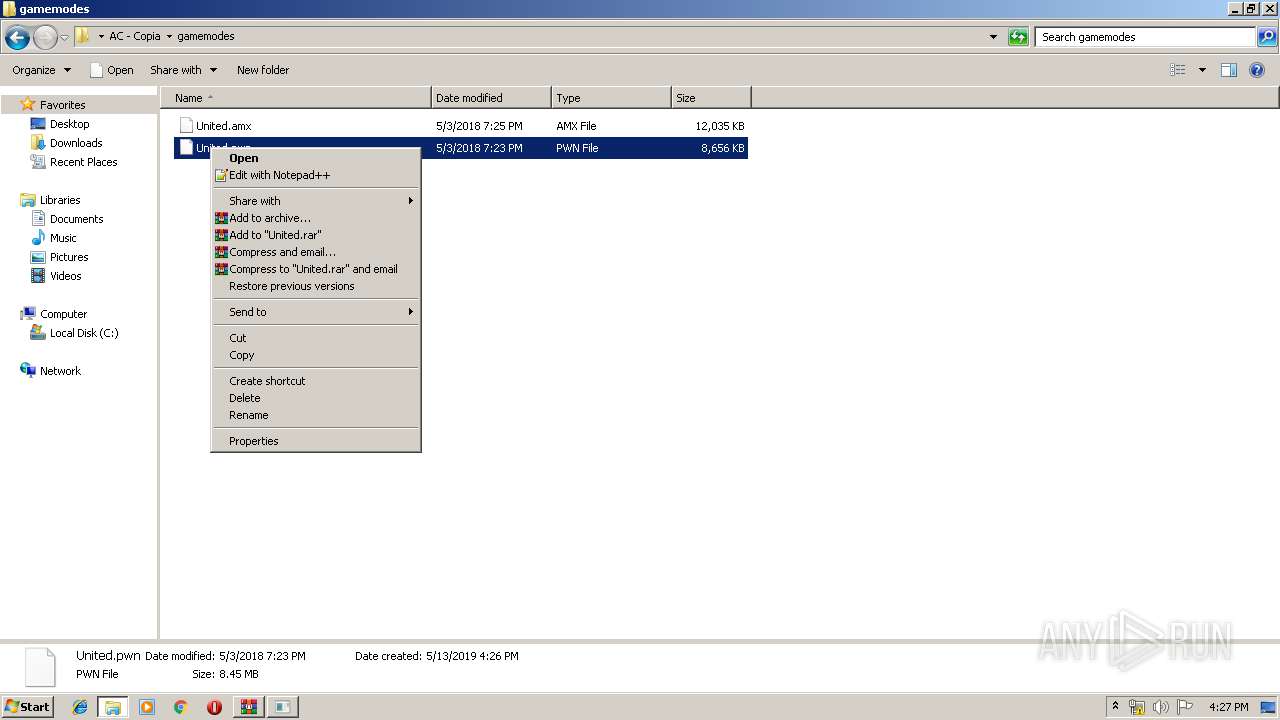Choose Compress and email...
This screenshot has width=1280, height=720.
[x=316, y=252]
